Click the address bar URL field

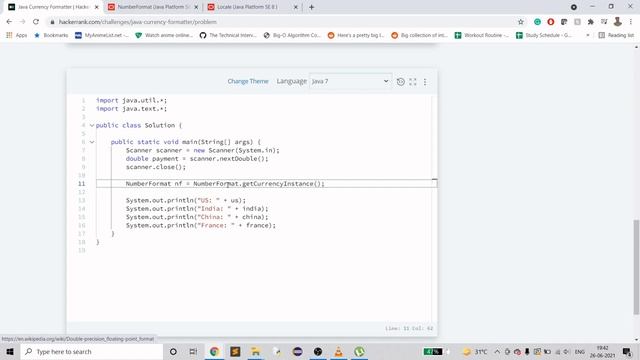coord(282,22)
